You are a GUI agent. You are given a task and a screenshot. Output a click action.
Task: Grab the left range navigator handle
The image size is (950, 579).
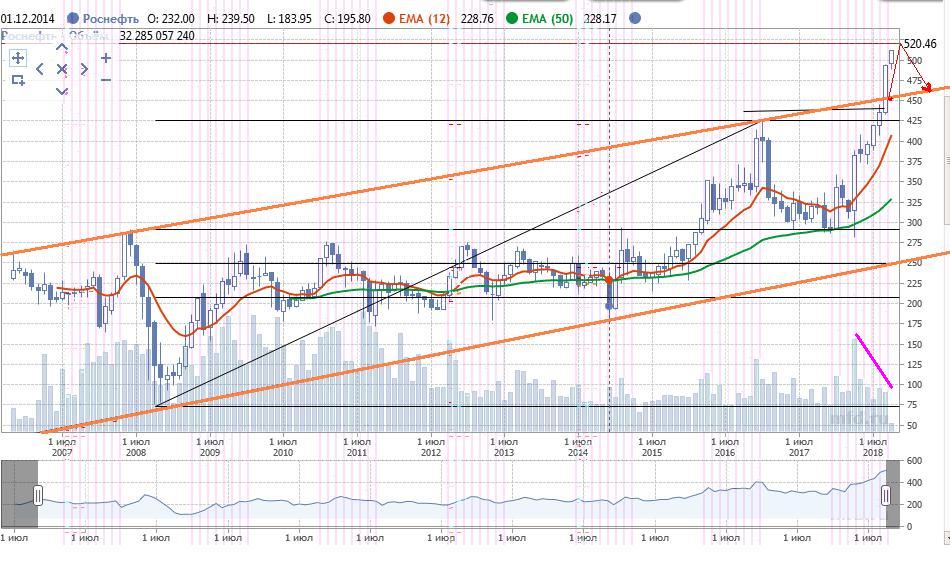pos(38,495)
